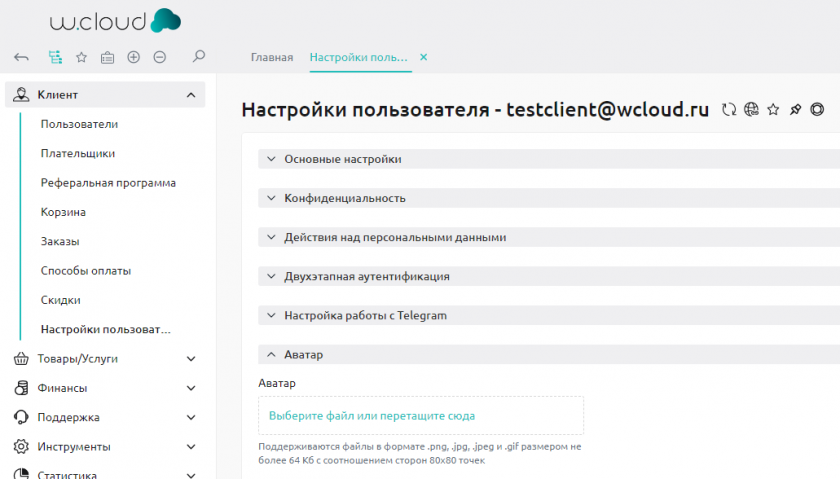Collapse all menu items with minus icon

pyautogui.click(x=160, y=57)
